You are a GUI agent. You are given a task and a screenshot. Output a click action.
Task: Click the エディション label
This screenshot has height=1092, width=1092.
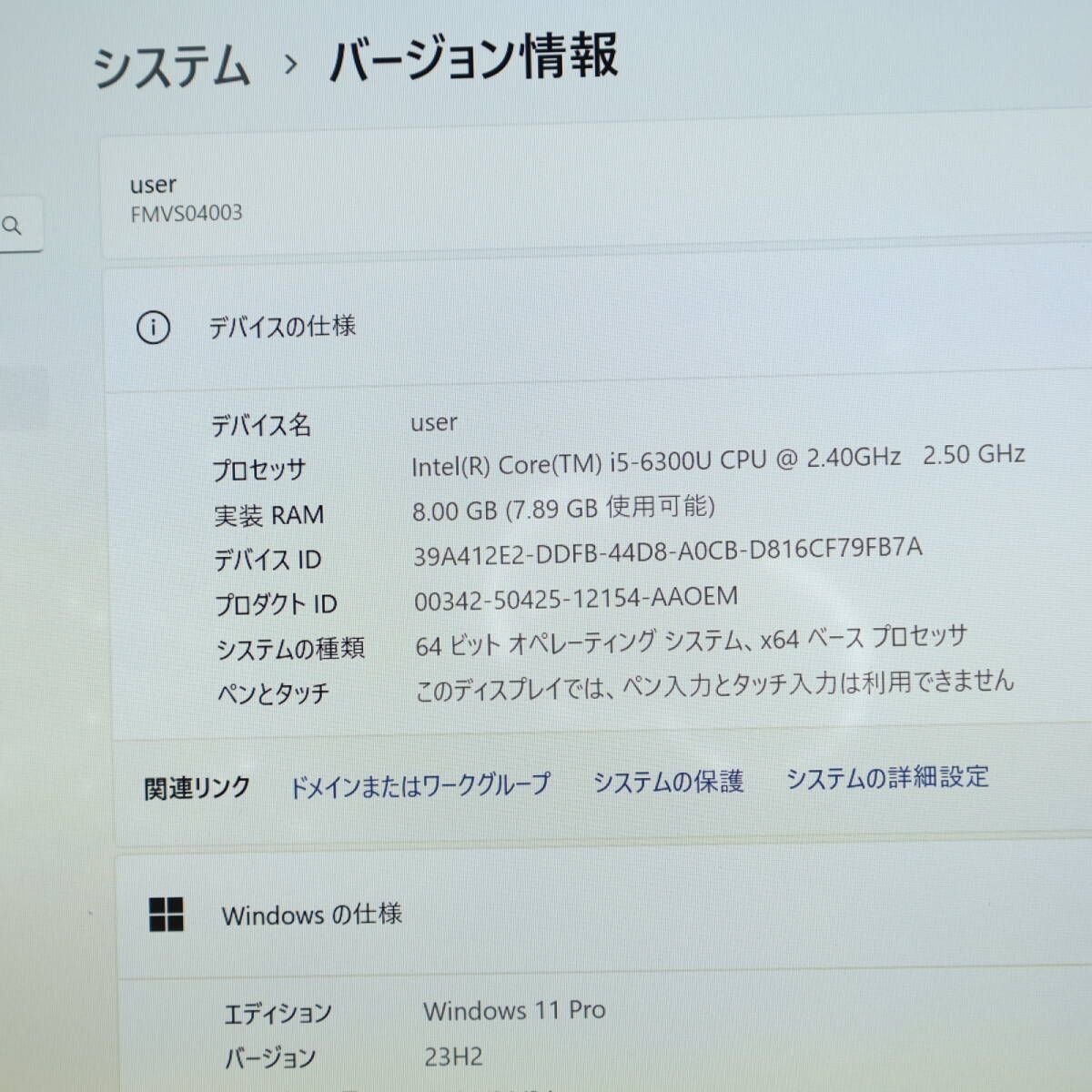(x=278, y=1013)
